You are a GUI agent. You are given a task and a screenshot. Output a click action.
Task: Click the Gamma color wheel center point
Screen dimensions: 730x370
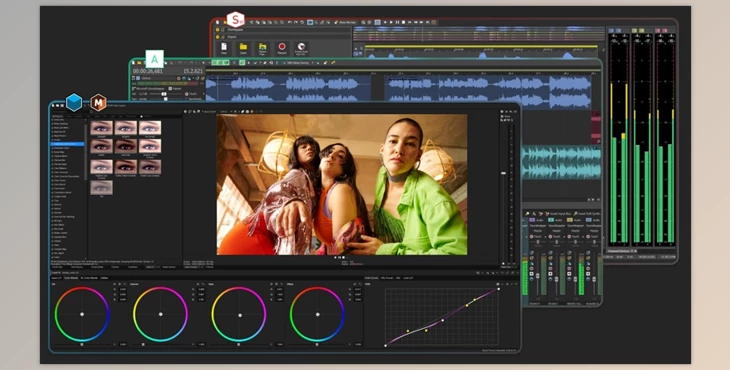tap(161, 314)
